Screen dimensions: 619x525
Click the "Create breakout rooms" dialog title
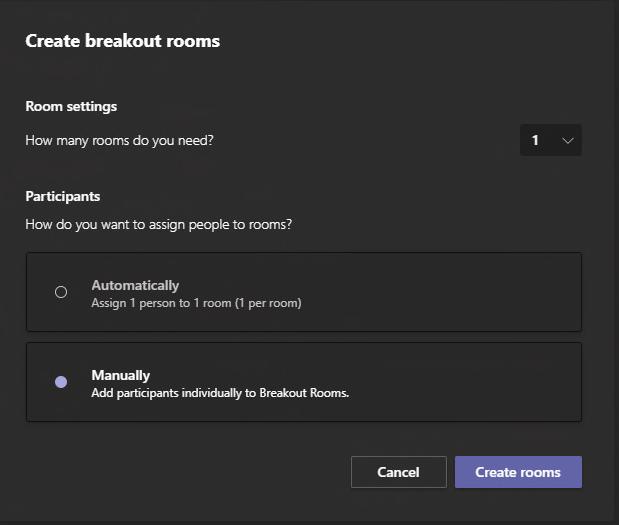(122, 41)
